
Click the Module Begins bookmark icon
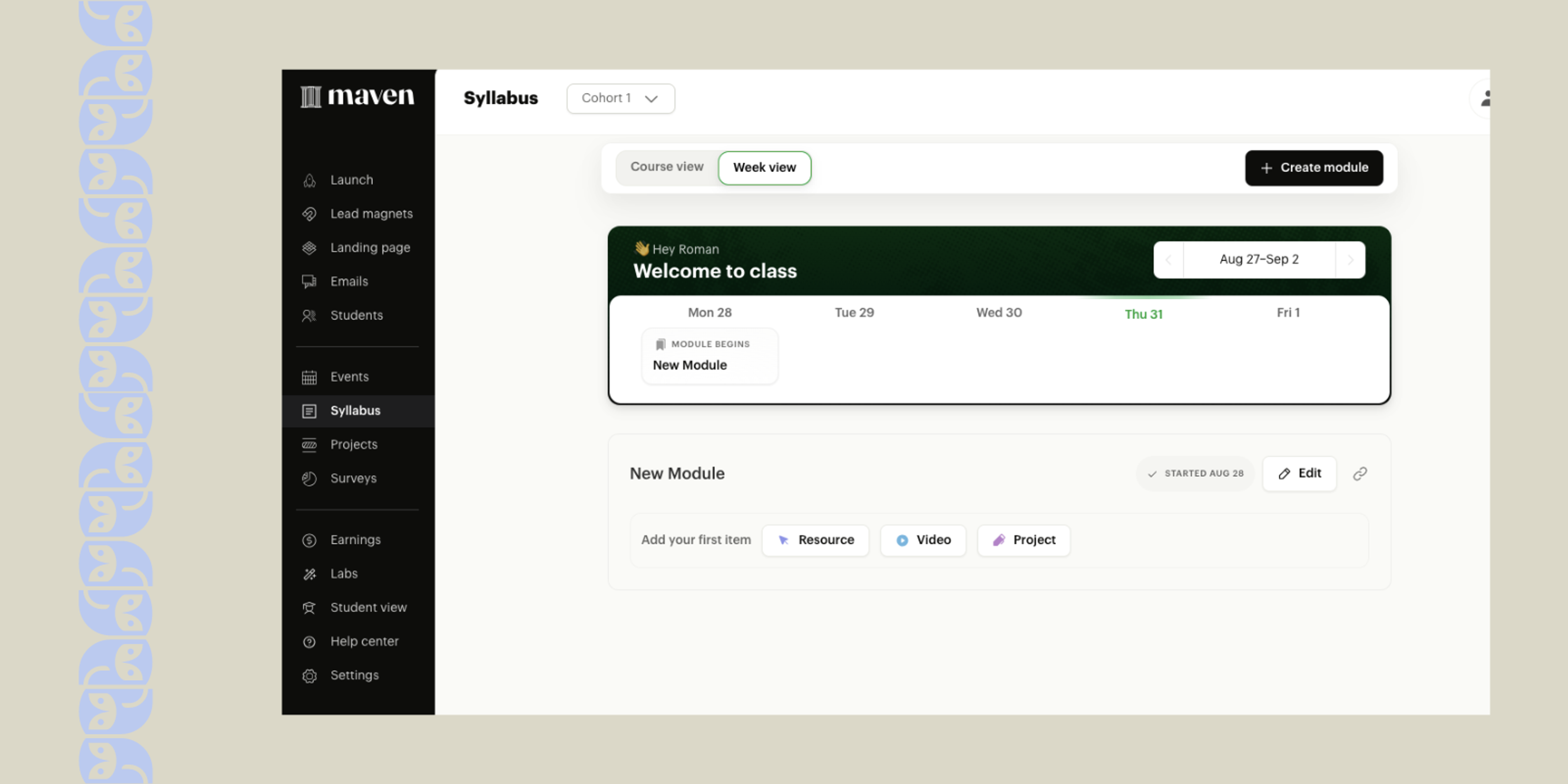coord(660,345)
